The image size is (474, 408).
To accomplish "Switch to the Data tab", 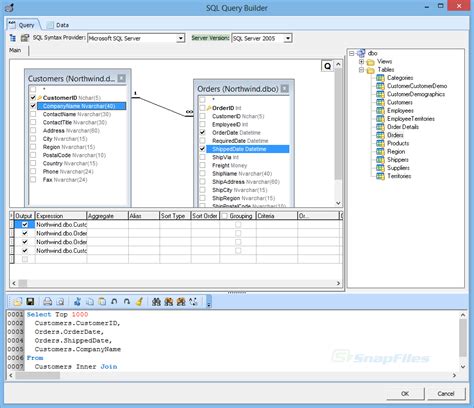I will click(58, 25).
